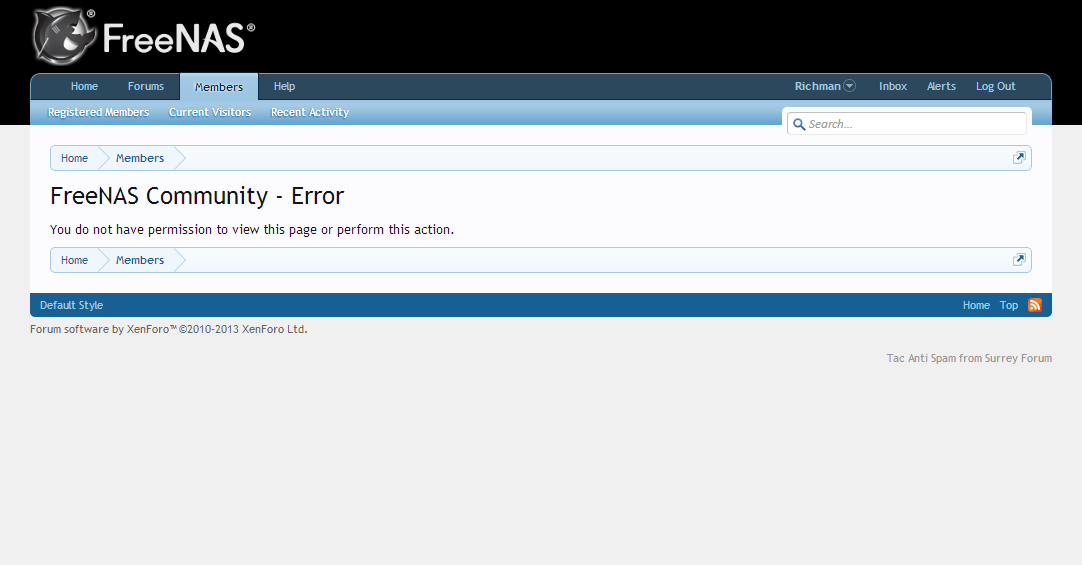Open Tac Anti Spam from Surrey Forum link
This screenshot has width=1082, height=565.
tap(969, 358)
